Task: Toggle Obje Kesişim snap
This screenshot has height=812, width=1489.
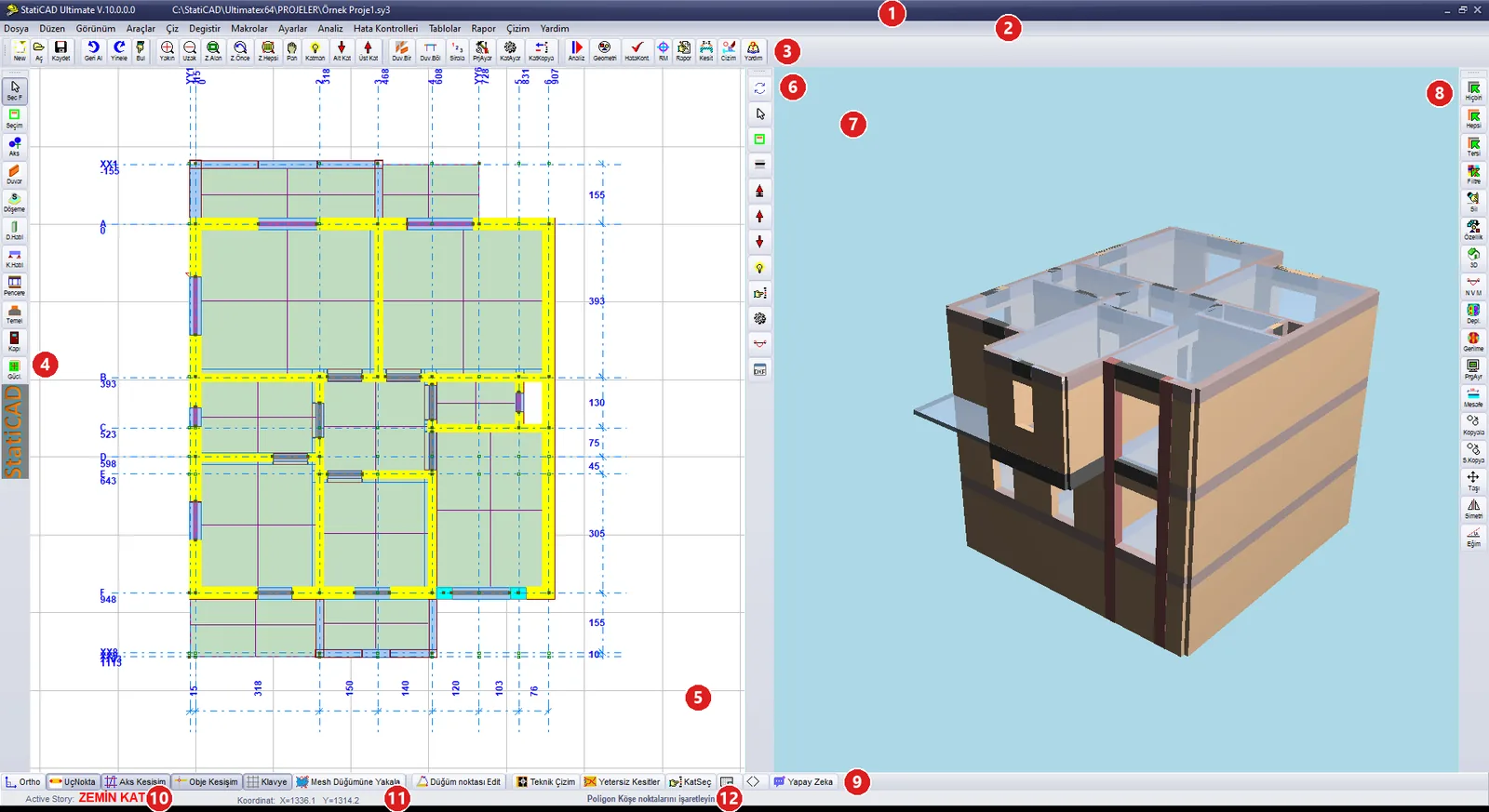Action: [207, 782]
